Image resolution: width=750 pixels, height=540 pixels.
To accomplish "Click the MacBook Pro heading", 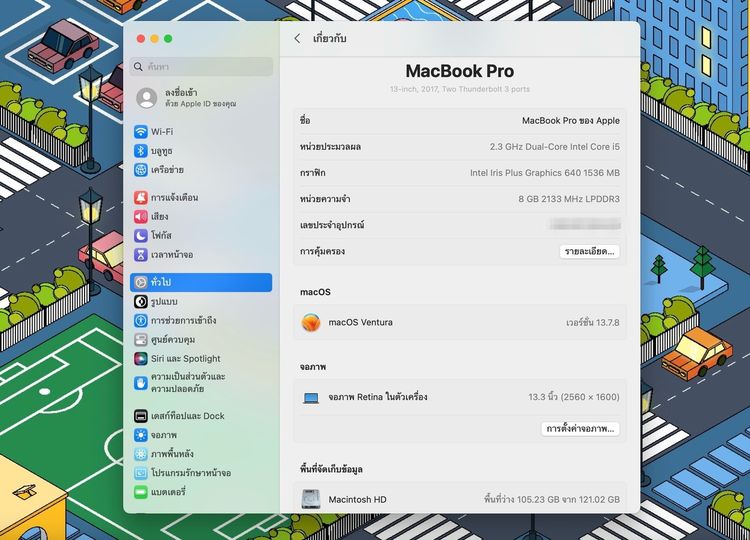I will coord(460,71).
